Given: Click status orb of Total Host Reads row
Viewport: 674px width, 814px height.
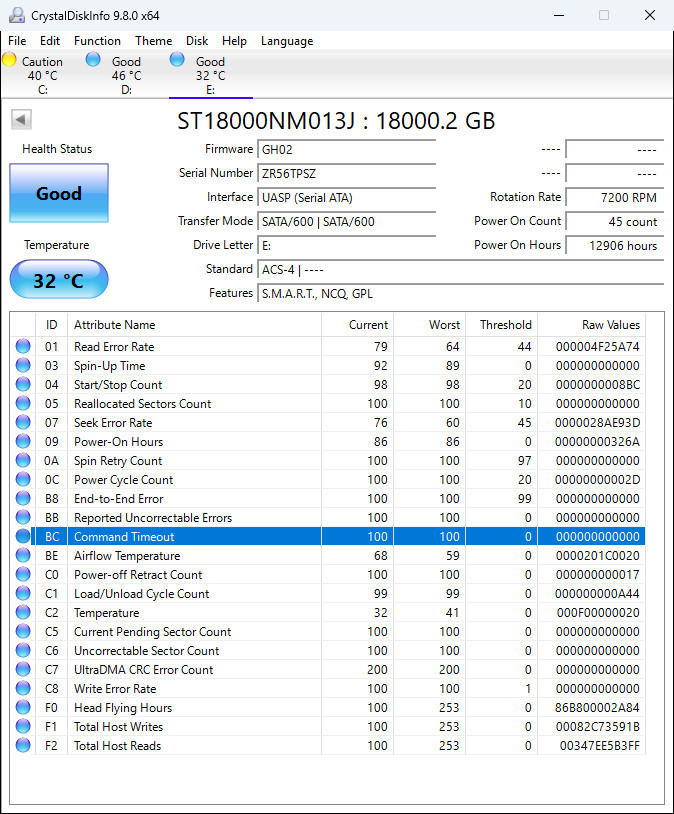Looking at the screenshot, I should [23, 745].
